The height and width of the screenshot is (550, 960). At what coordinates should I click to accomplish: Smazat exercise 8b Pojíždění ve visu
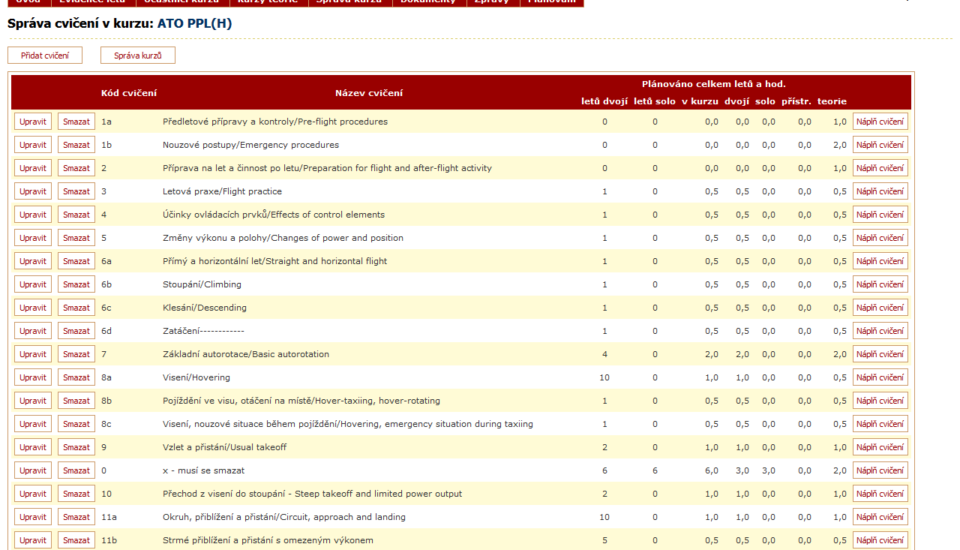point(76,401)
